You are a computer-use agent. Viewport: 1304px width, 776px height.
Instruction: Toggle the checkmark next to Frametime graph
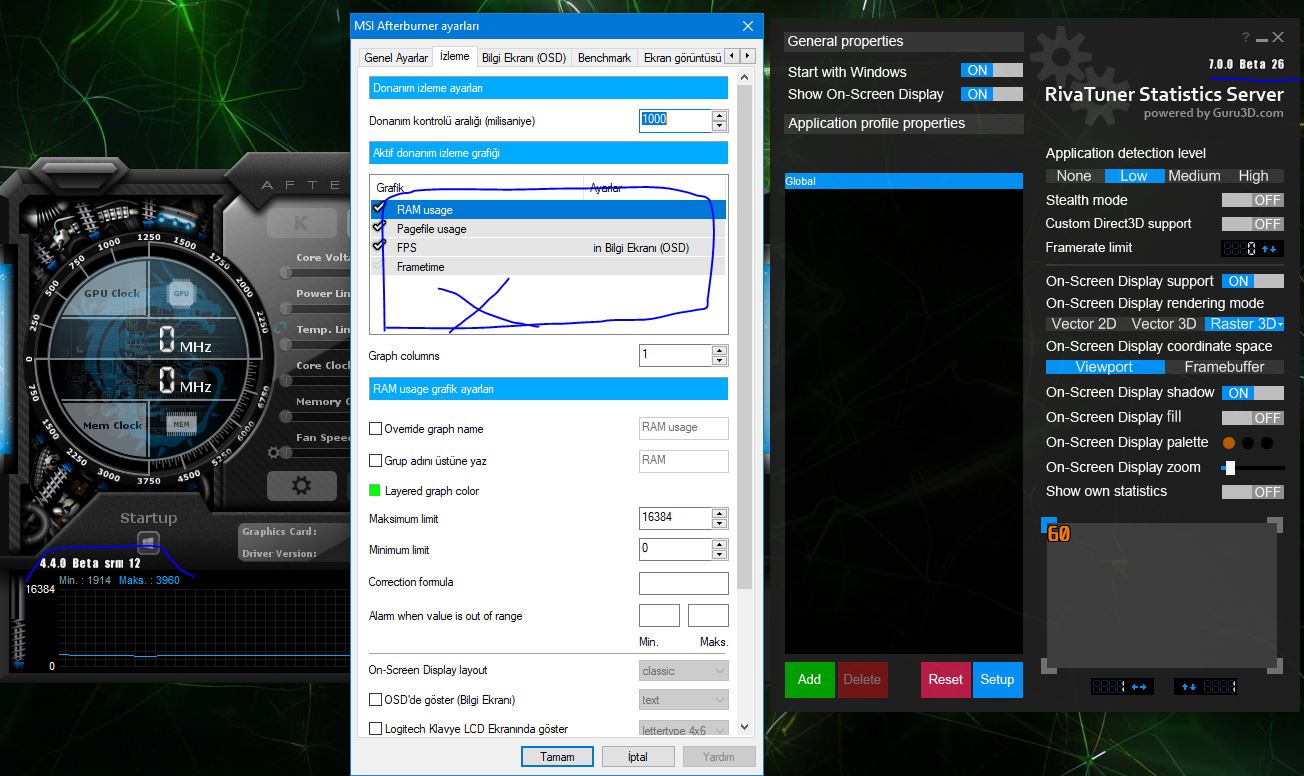click(x=379, y=266)
